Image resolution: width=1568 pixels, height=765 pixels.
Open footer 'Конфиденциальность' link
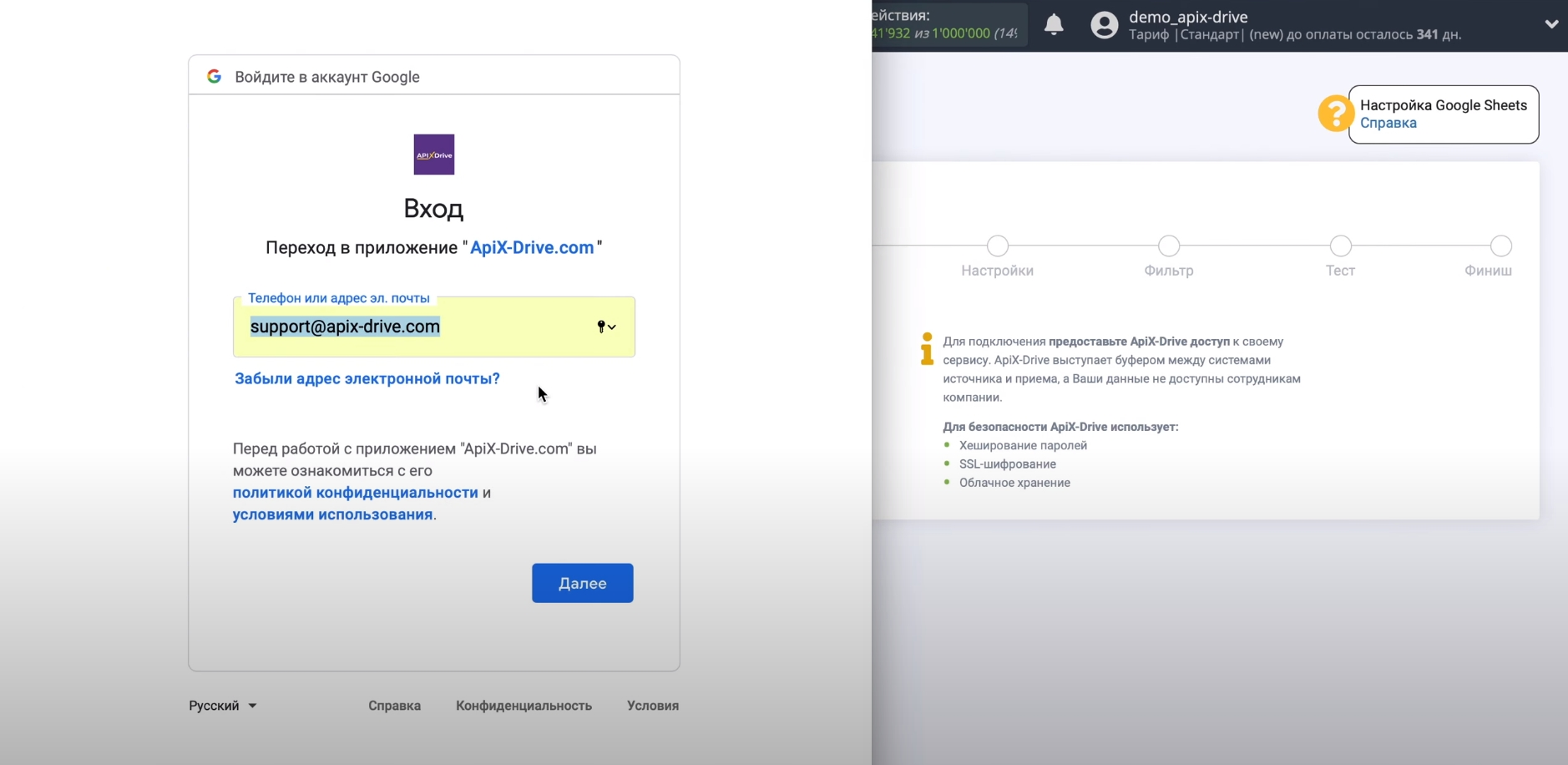tap(524, 706)
